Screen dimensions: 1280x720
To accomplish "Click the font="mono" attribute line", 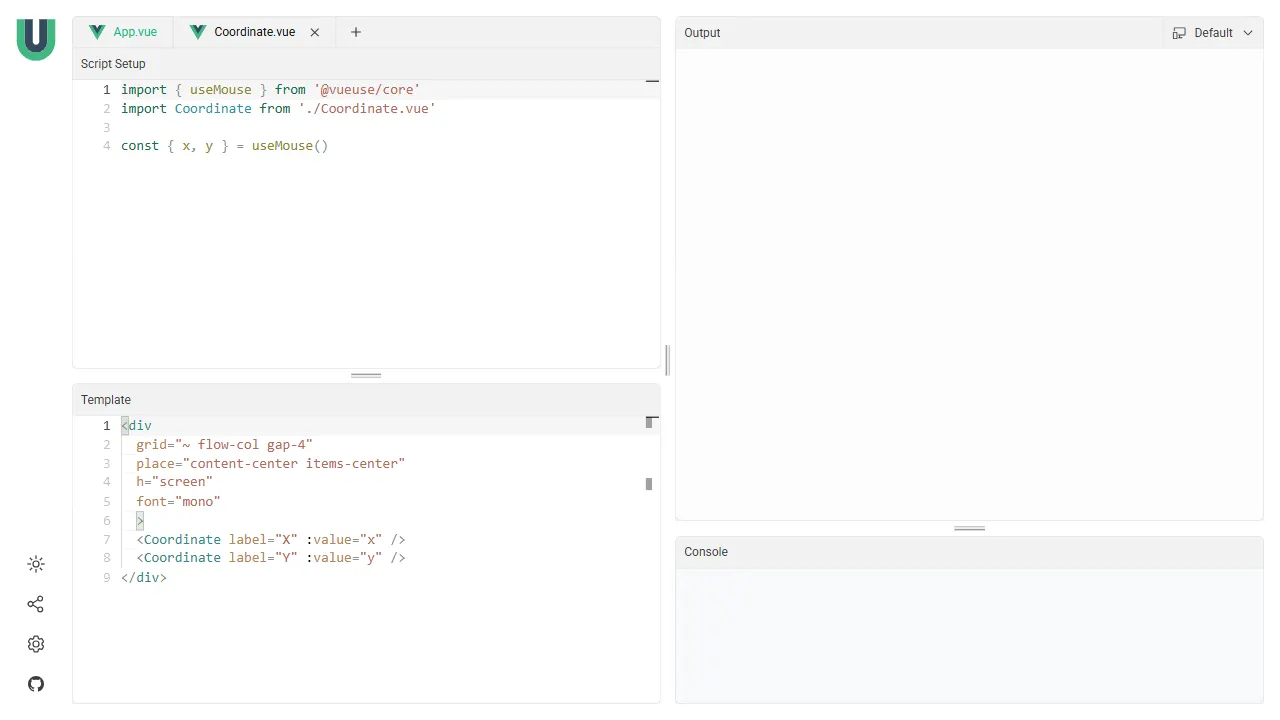I will (178, 501).
